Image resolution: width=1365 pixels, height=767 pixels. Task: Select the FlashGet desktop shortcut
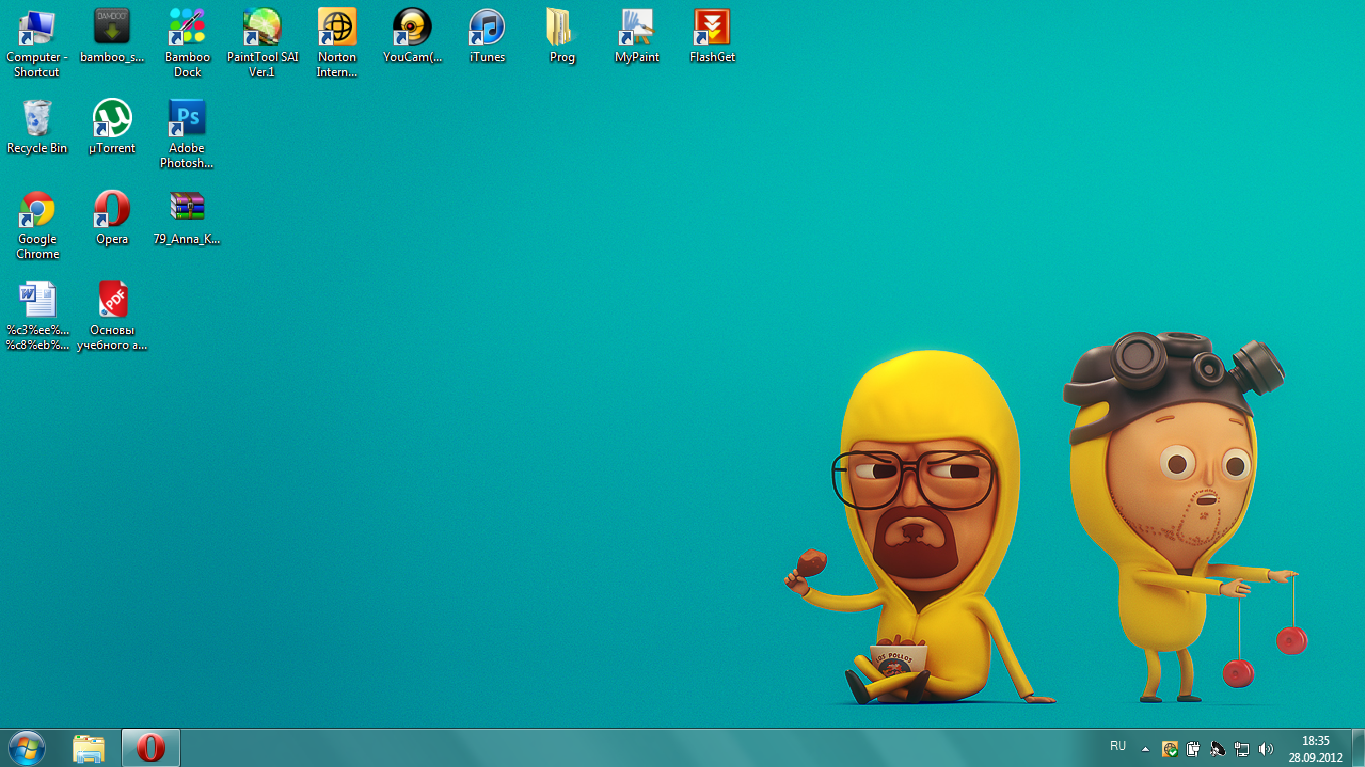712,36
